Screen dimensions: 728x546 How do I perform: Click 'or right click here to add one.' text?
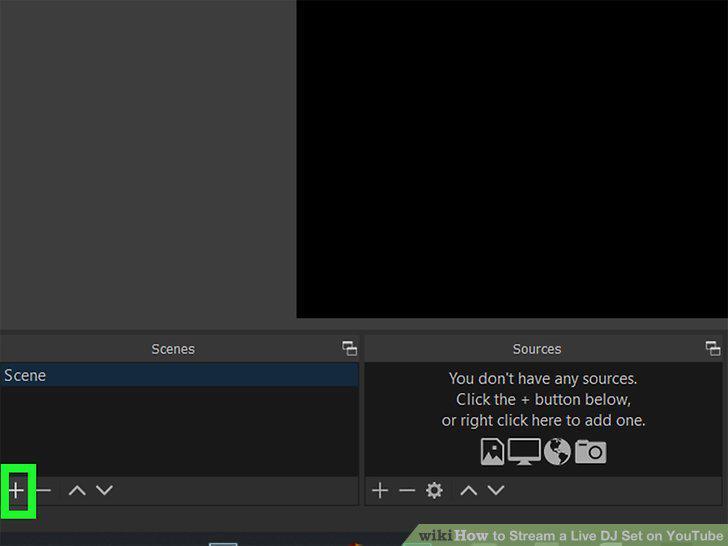(543, 421)
